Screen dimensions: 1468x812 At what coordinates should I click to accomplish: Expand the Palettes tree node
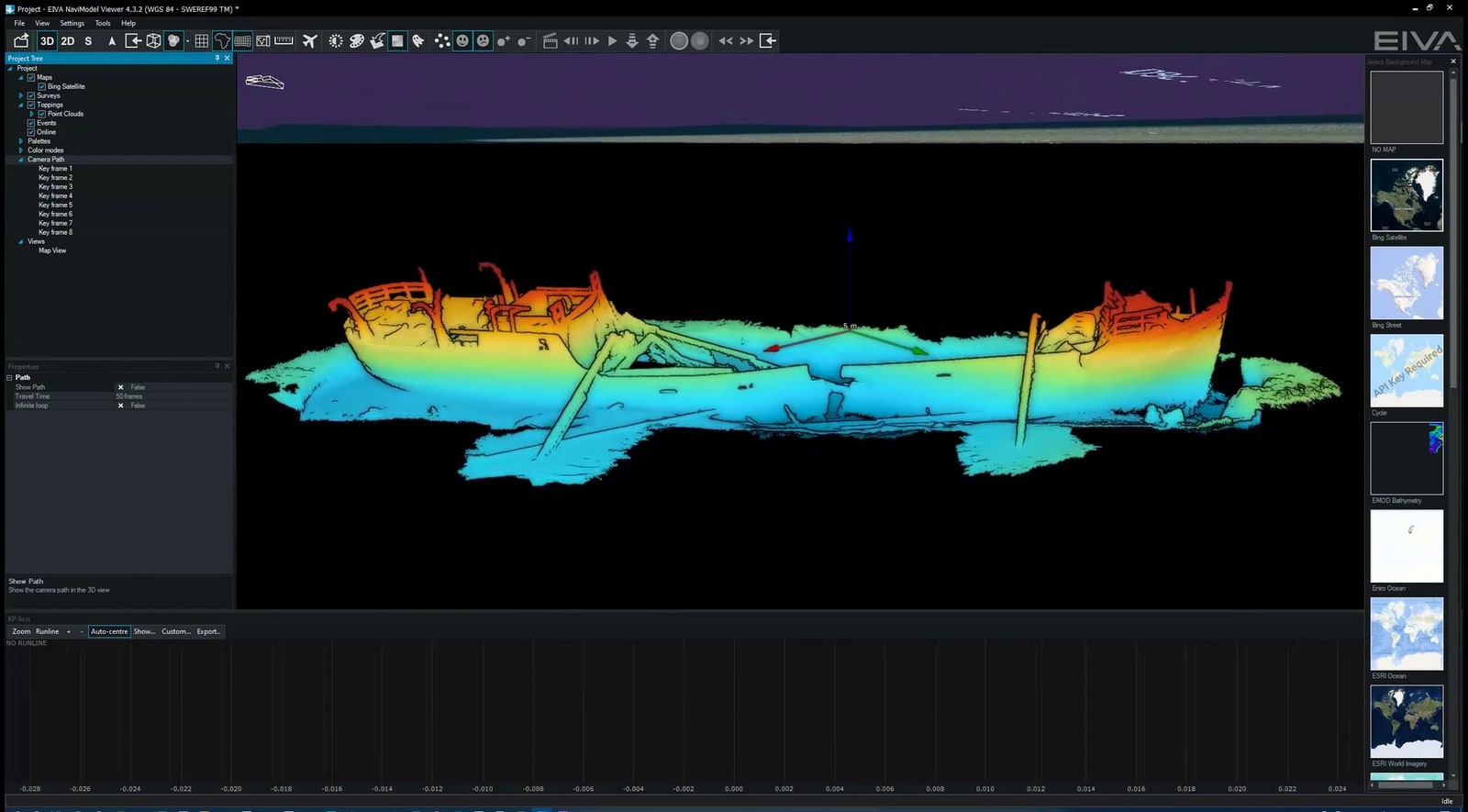pyautogui.click(x=21, y=141)
